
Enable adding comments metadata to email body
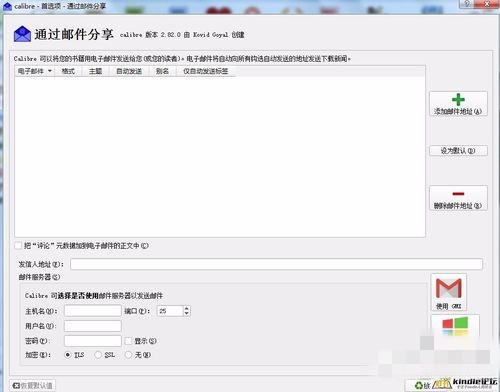click(x=18, y=246)
